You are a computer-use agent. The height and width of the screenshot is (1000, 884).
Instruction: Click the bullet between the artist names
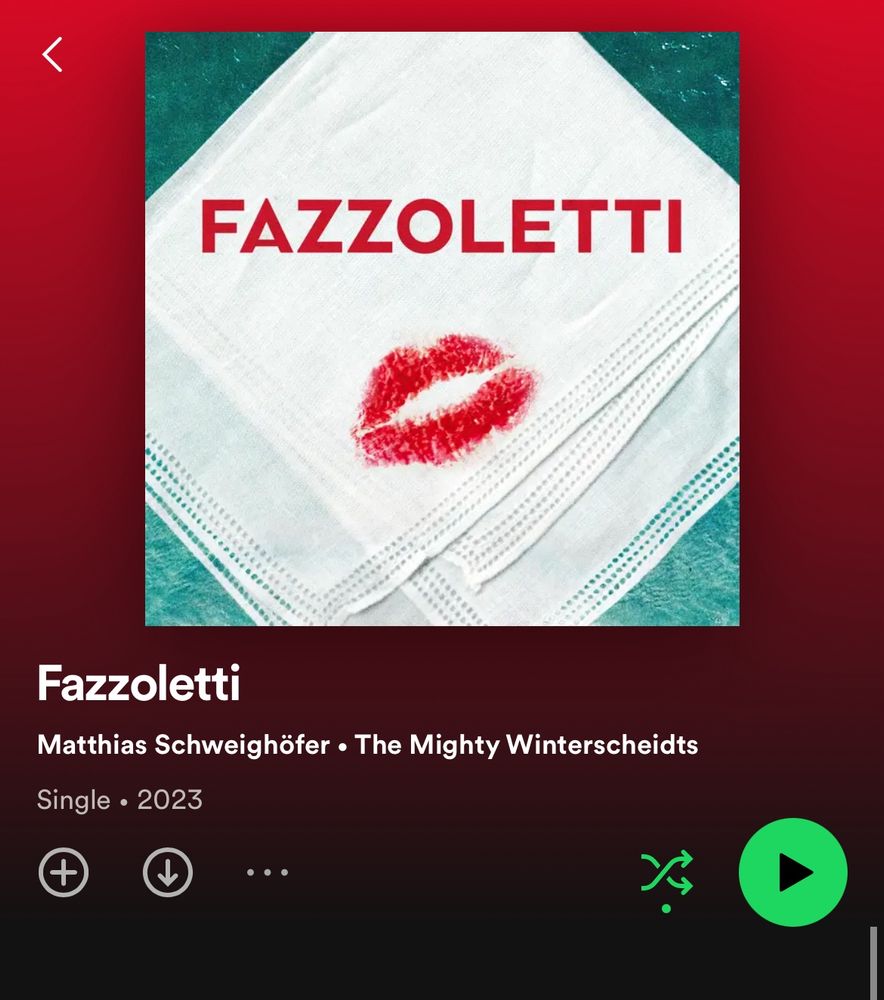343,747
